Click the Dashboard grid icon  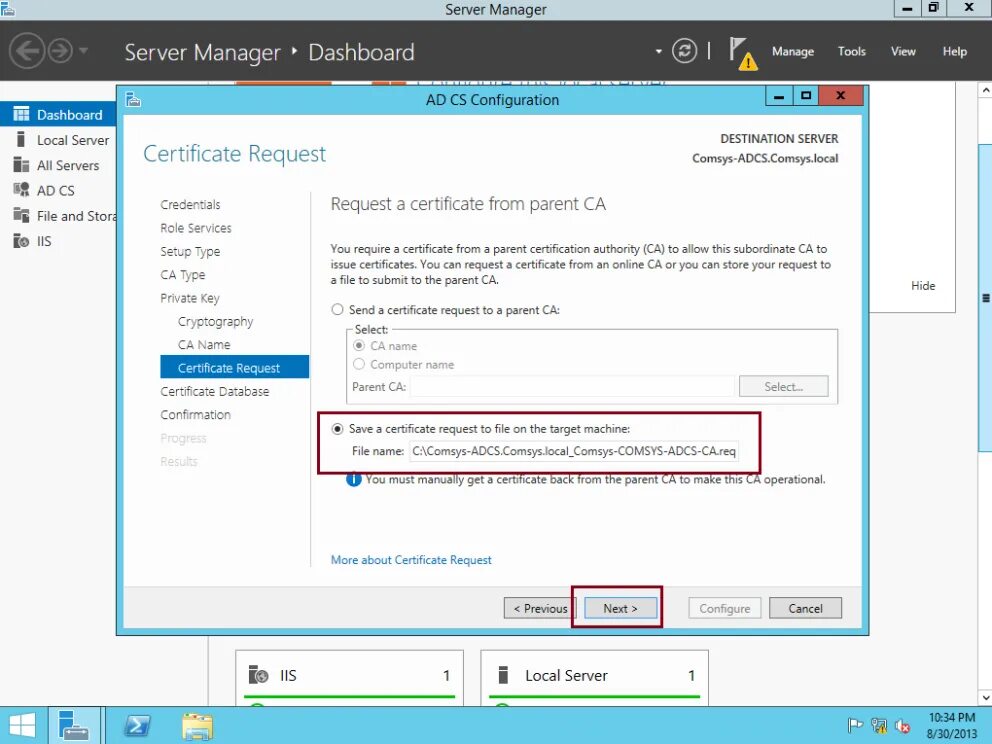pyautogui.click(x=21, y=114)
